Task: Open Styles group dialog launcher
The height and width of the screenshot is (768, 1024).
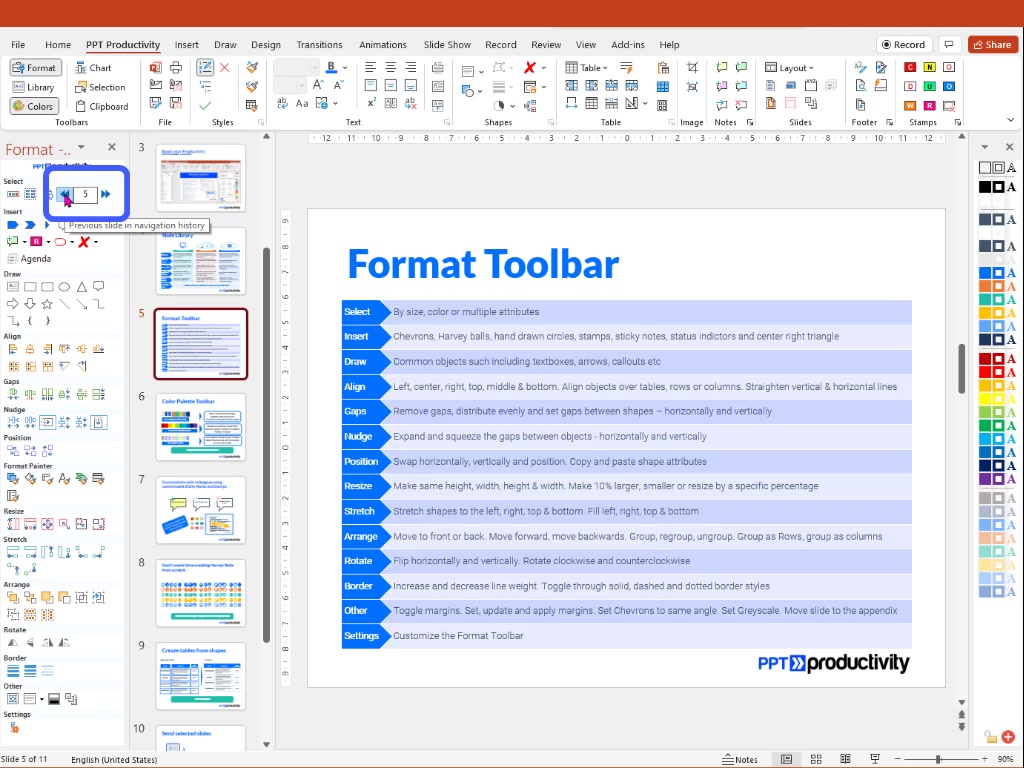Action: point(261,122)
